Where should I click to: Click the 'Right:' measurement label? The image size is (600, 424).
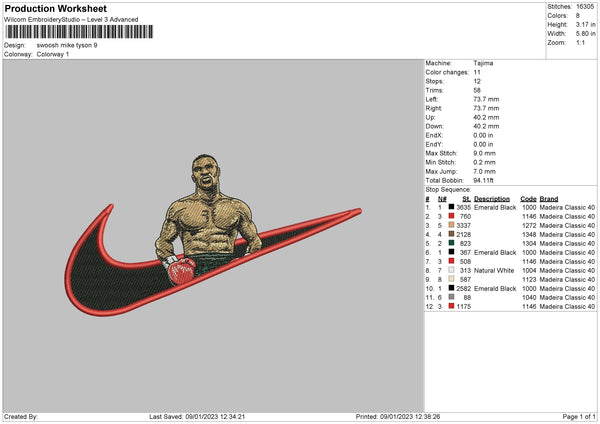click(x=434, y=108)
